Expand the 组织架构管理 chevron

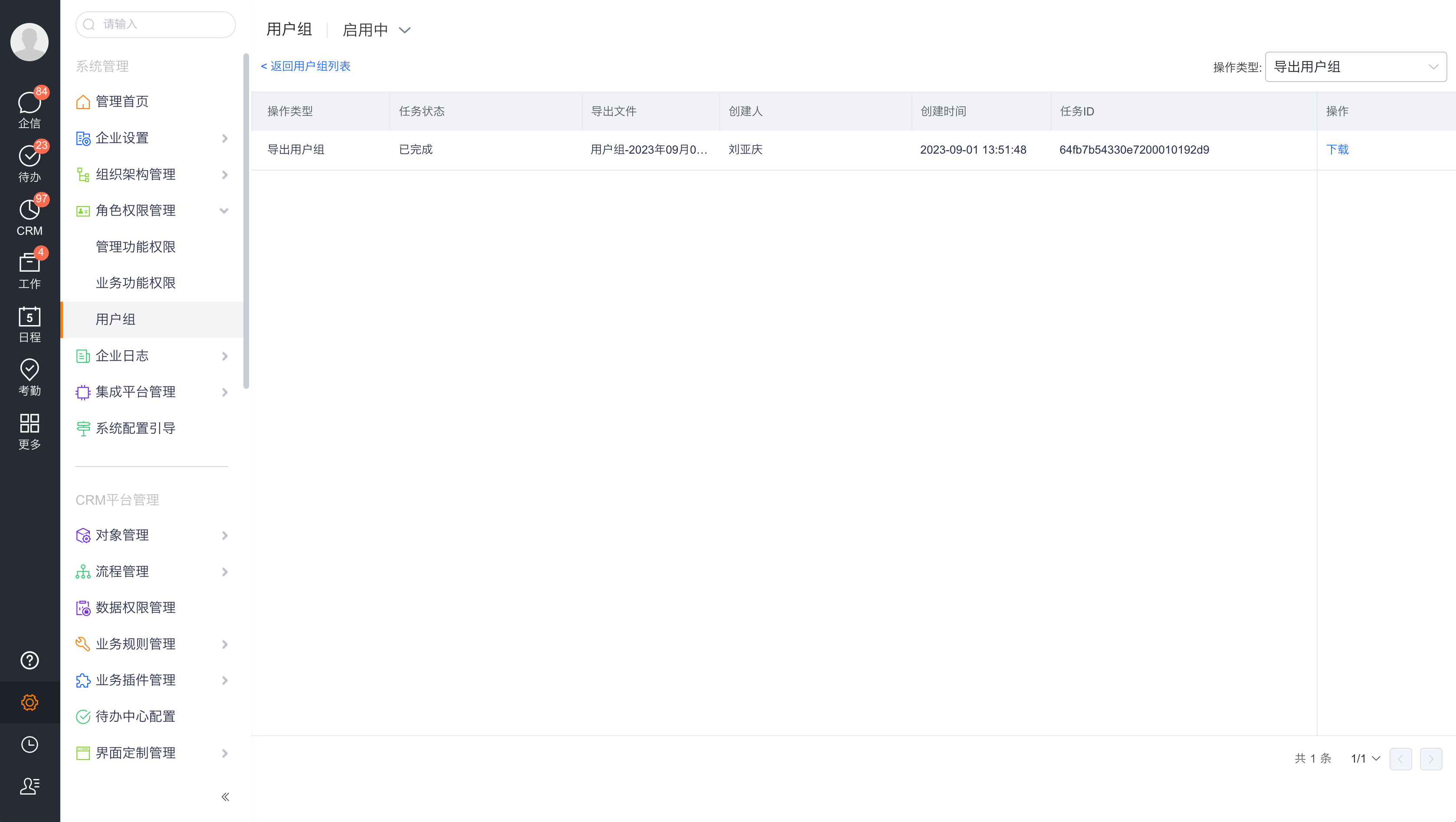click(x=225, y=175)
